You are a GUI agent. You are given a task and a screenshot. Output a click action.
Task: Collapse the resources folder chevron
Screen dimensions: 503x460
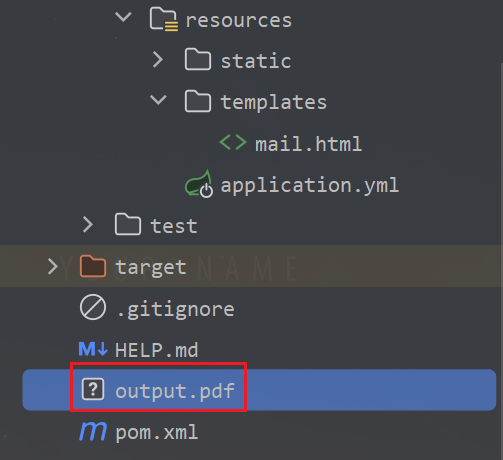[x=123, y=17]
